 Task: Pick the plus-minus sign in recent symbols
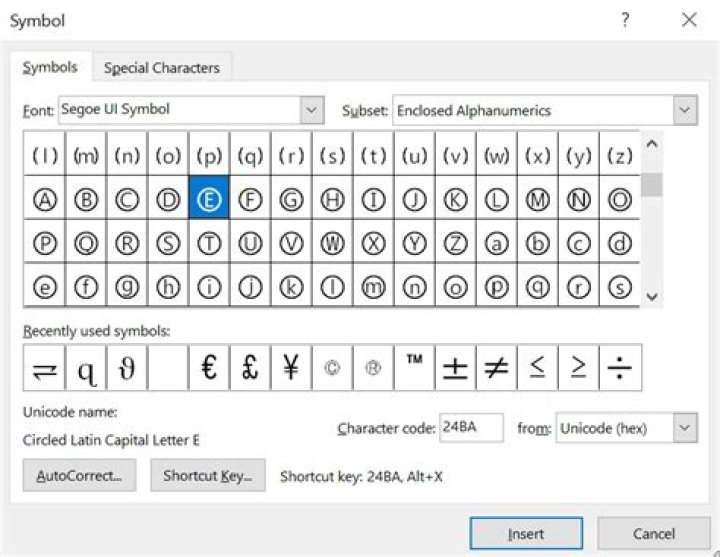coord(455,369)
